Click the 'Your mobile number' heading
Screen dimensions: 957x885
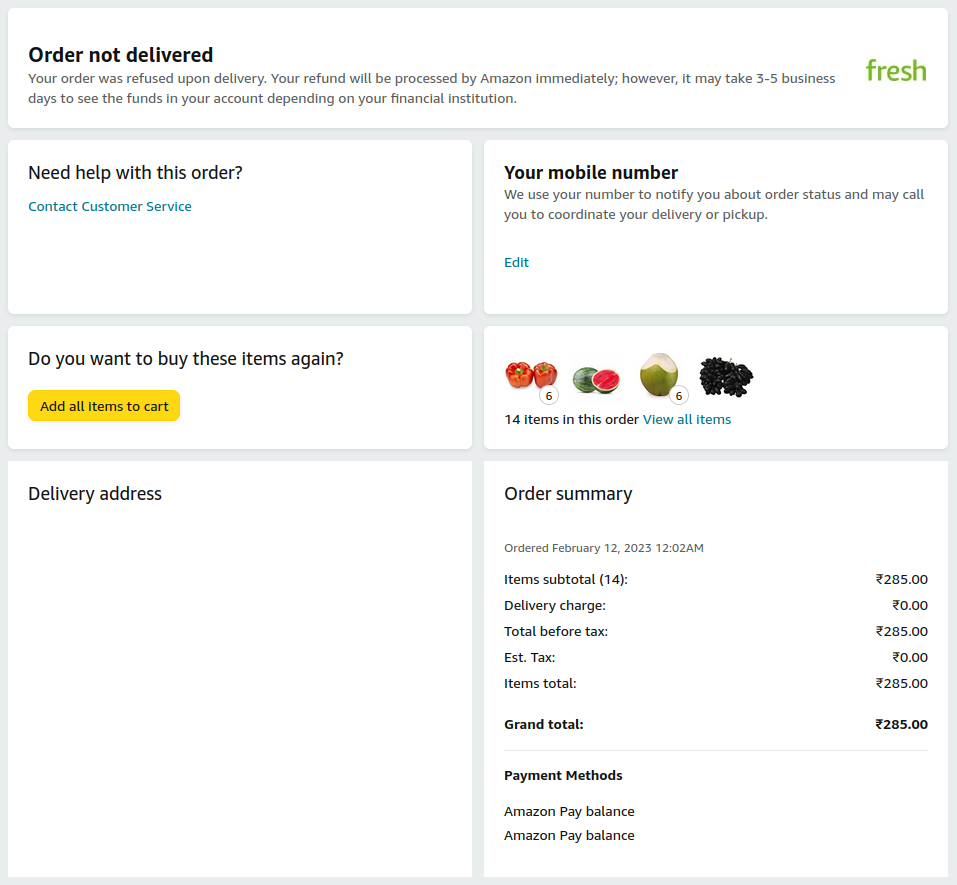(x=591, y=173)
